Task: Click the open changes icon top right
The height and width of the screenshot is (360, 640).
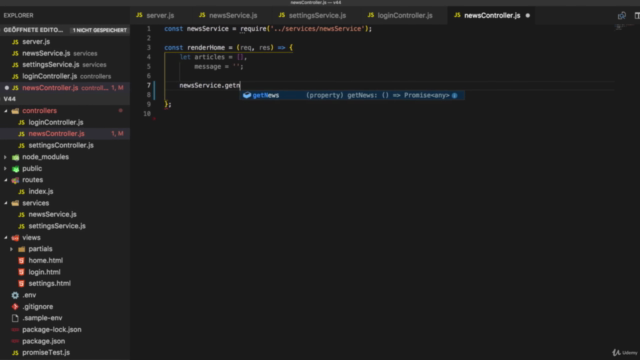Action: coord(622,16)
